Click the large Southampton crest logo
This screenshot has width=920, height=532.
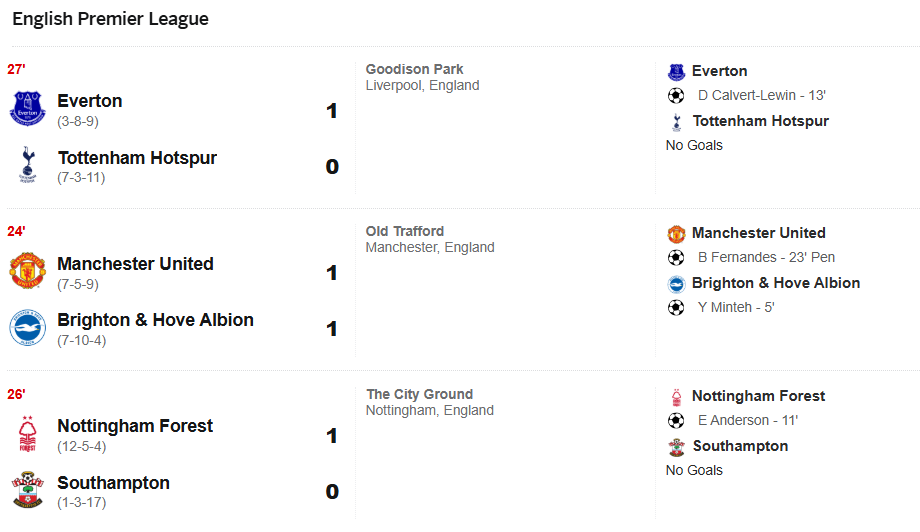[27, 490]
